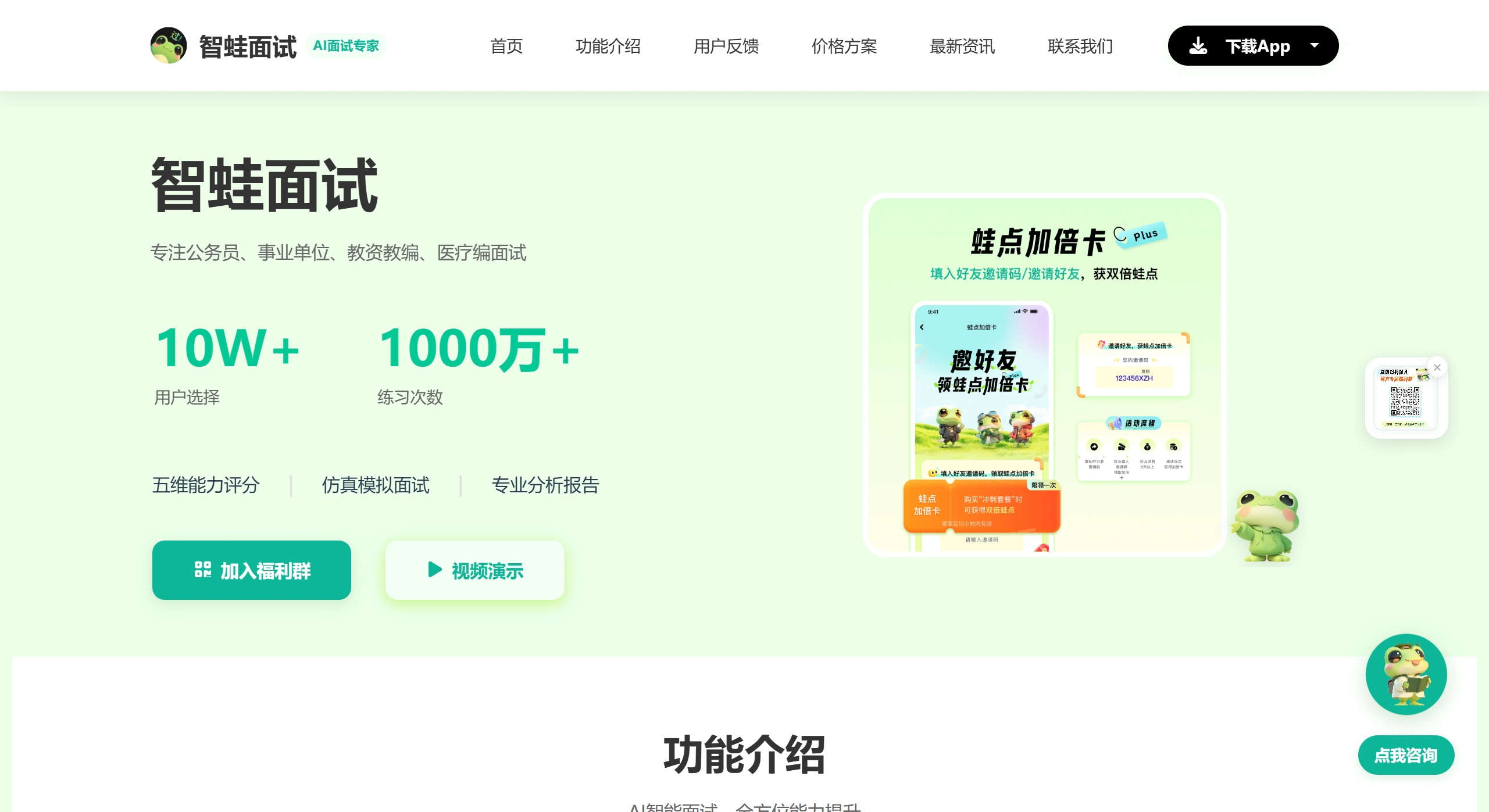1489x812 pixels.
Task: Open the 价格方案 navigation item
Action: (x=844, y=46)
